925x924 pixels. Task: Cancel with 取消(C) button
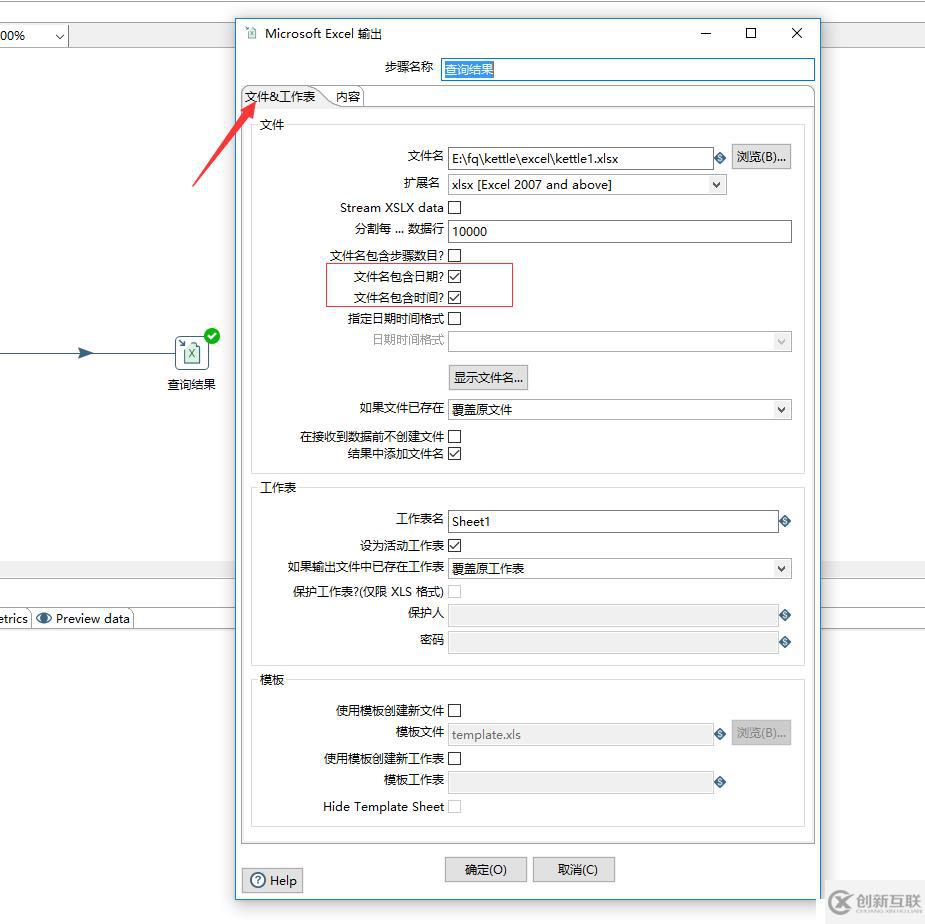574,870
